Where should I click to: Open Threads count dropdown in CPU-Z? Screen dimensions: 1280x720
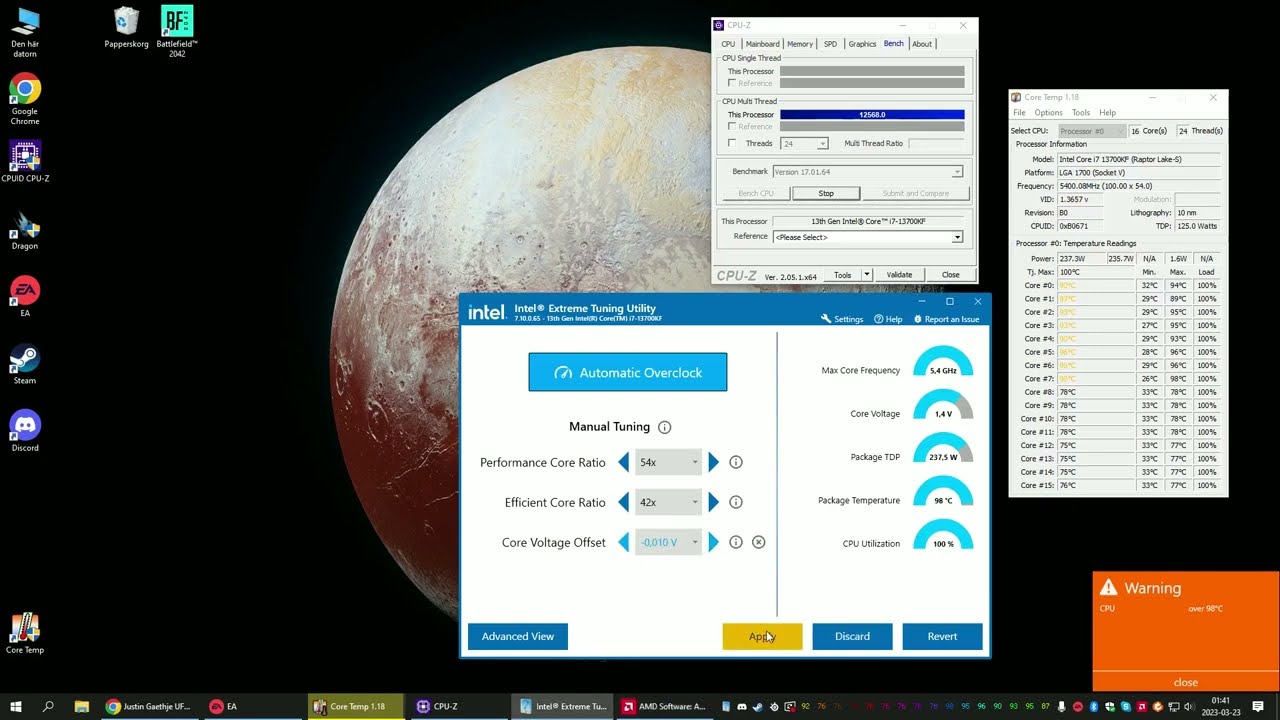click(804, 143)
